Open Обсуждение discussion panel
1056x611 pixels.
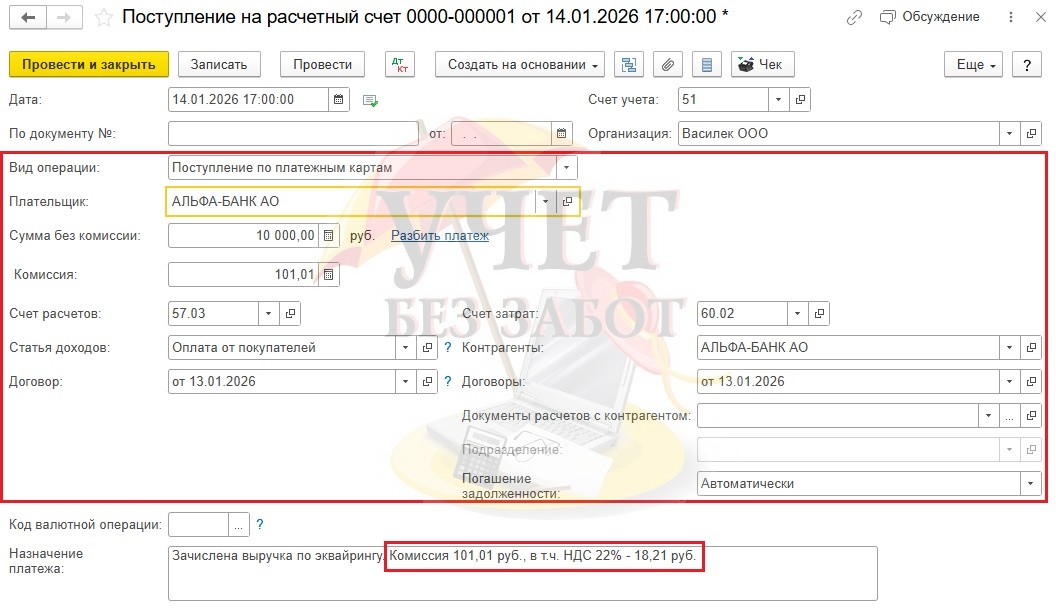(930, 17)
